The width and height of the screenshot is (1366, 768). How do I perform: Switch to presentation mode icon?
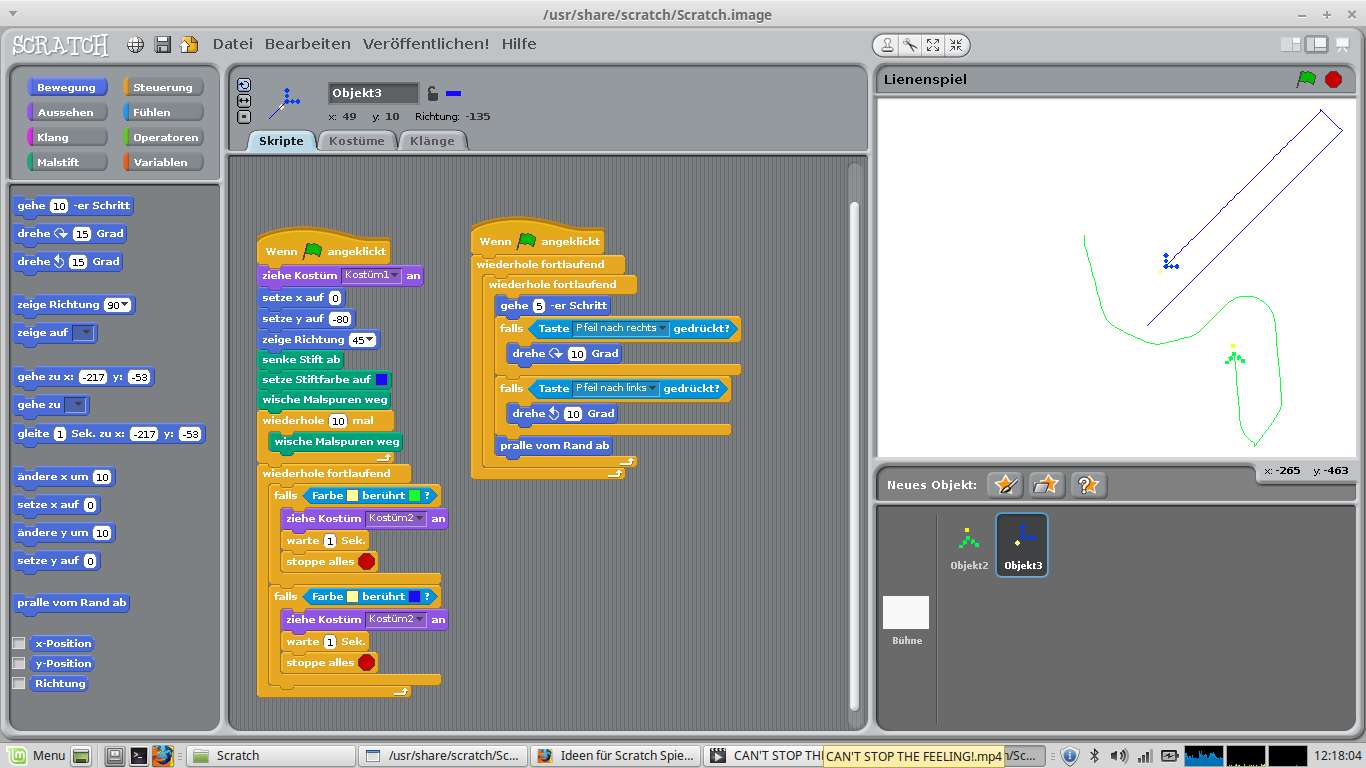[1341, 44]
